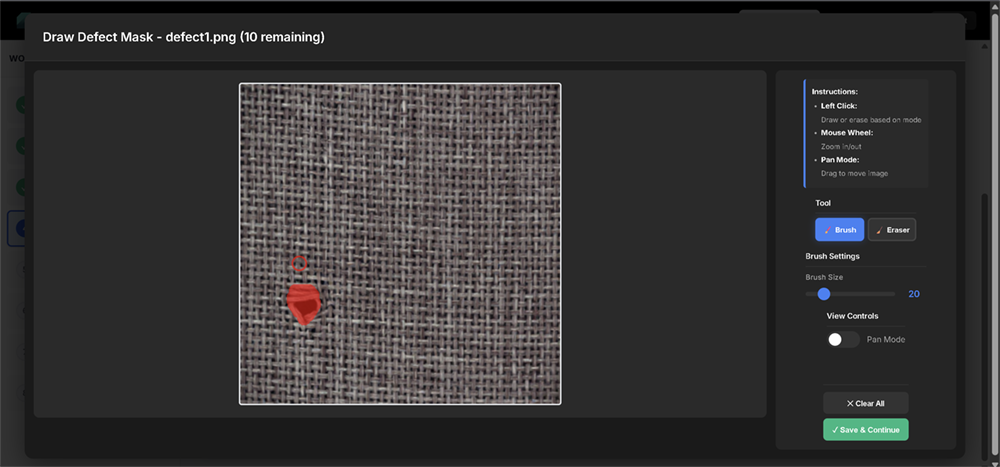Click the brush size value 20

[x=914, y=294]
